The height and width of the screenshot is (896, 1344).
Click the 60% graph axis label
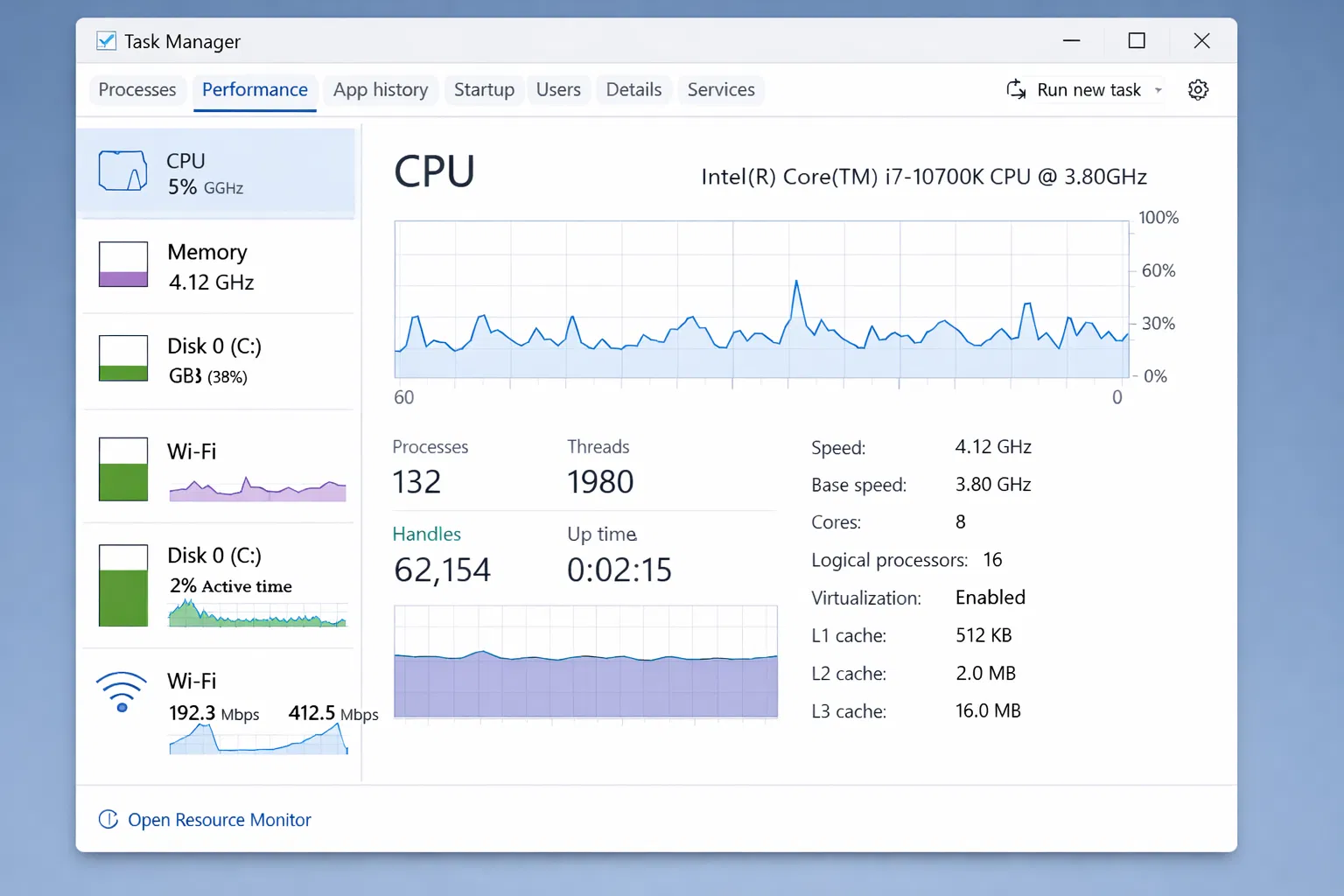click(x=1158, y=270)
